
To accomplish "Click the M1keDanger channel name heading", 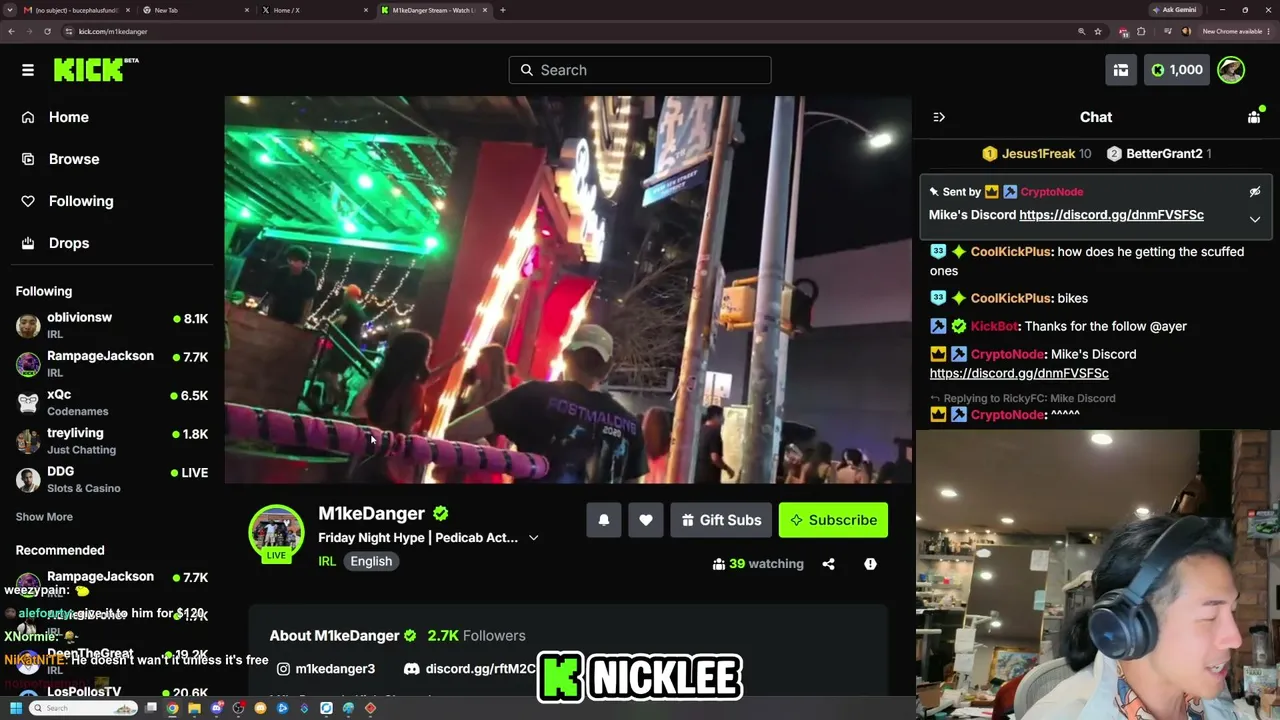I will 371,514.
